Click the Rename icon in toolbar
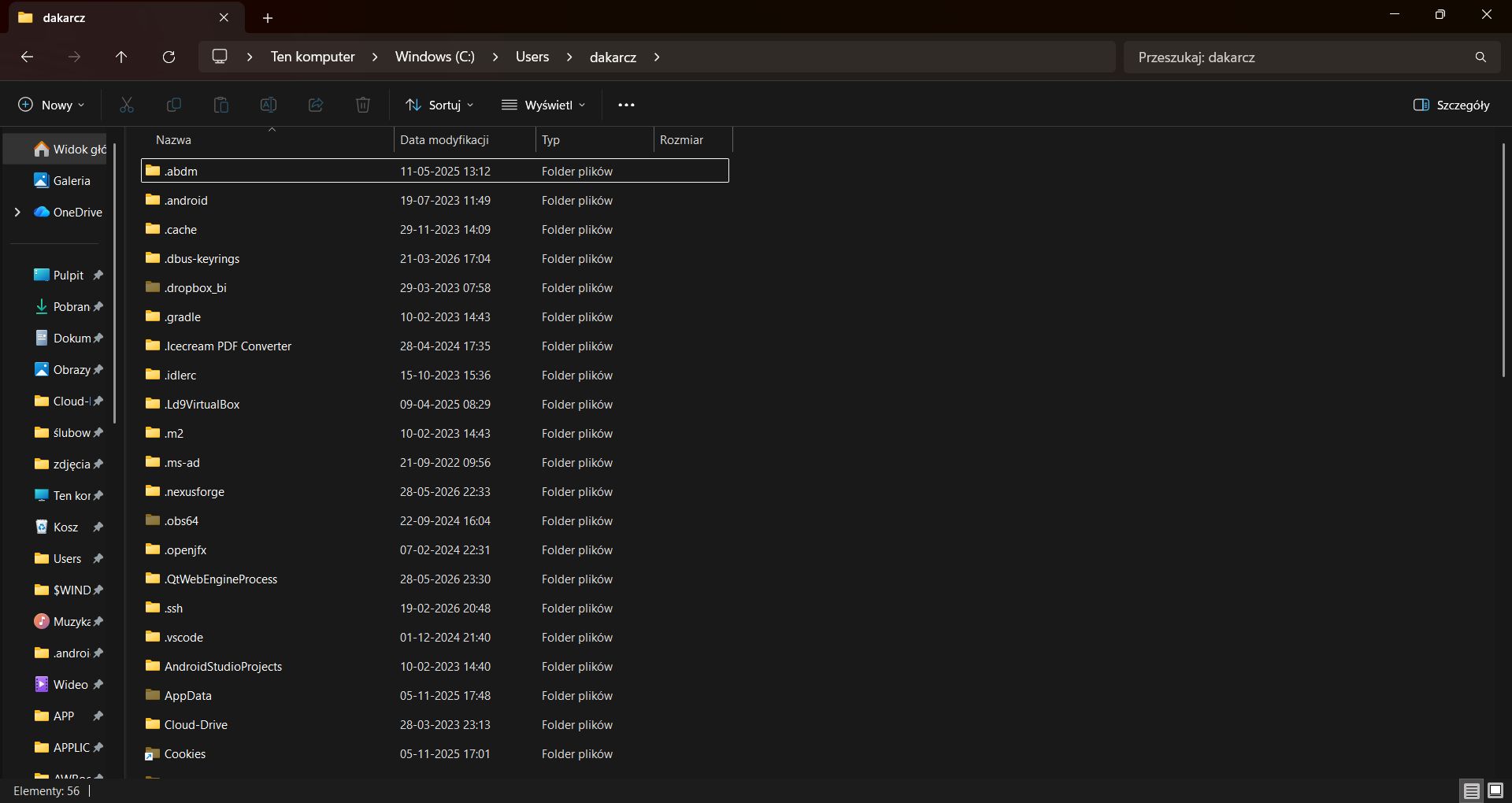Viewport: 1512px width, 803px height. [x=269, y=105]
